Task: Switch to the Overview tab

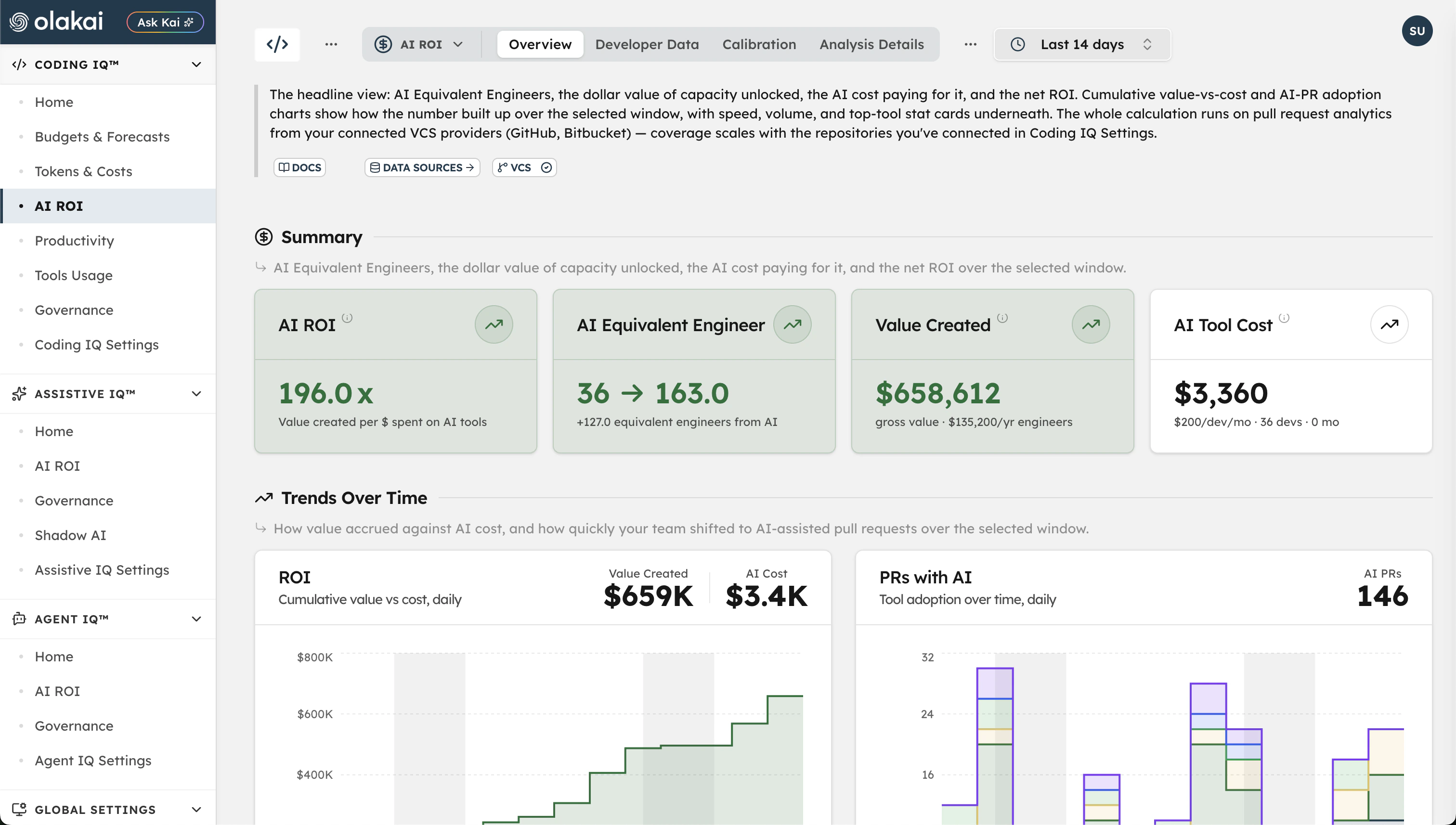Action: pyautogui.click(x=540, y=44)
